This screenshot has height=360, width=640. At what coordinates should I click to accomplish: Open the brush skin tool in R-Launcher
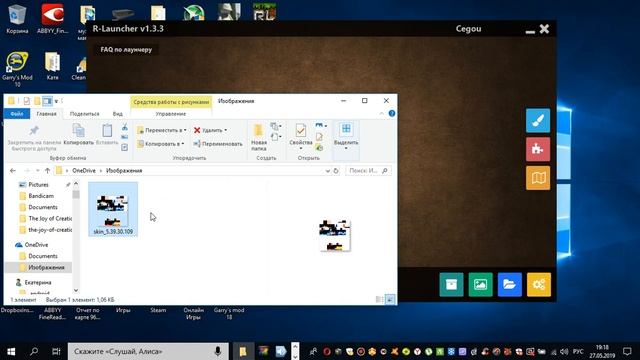(538, 121)
